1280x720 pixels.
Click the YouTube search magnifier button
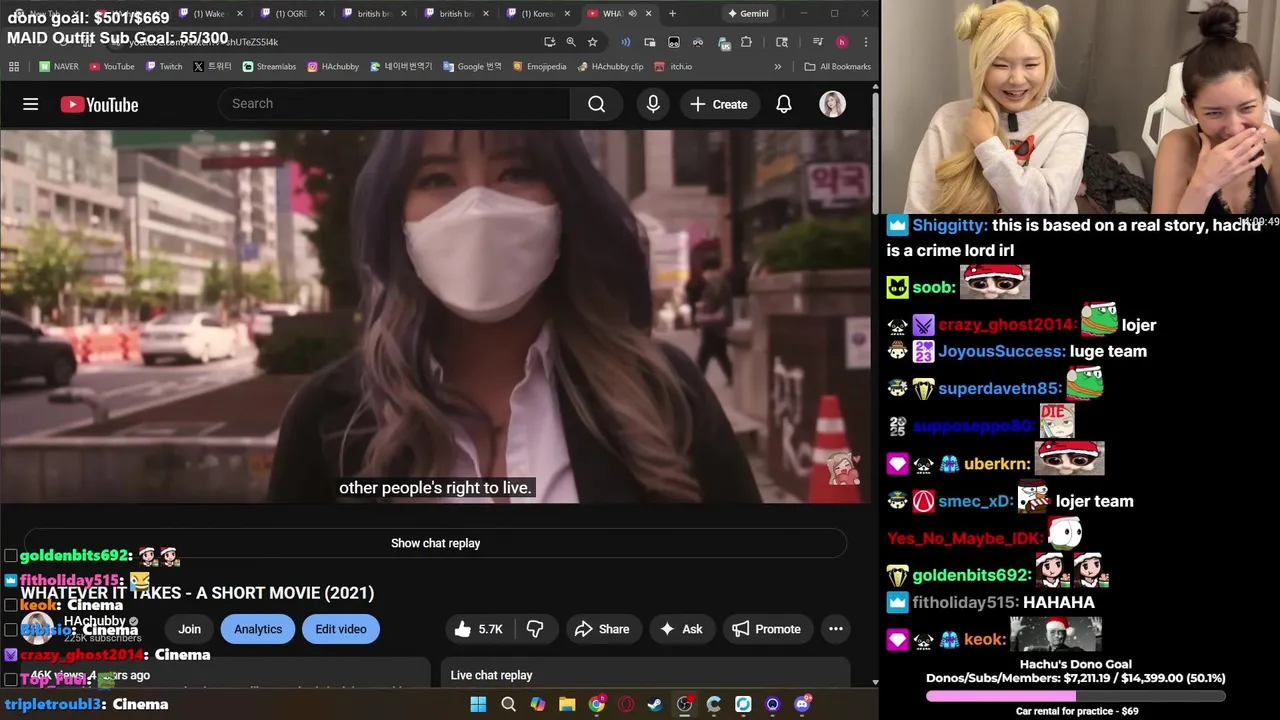596,104
